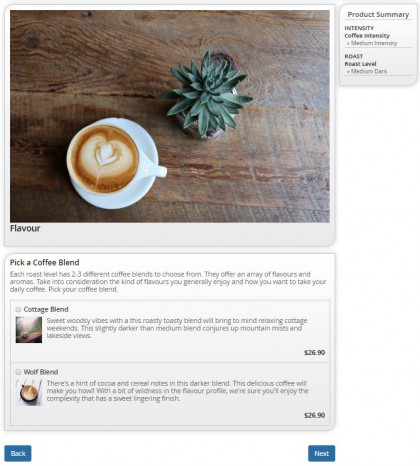
Task: Select Medium Dark in Product Summary
Action: coord(369,71)
